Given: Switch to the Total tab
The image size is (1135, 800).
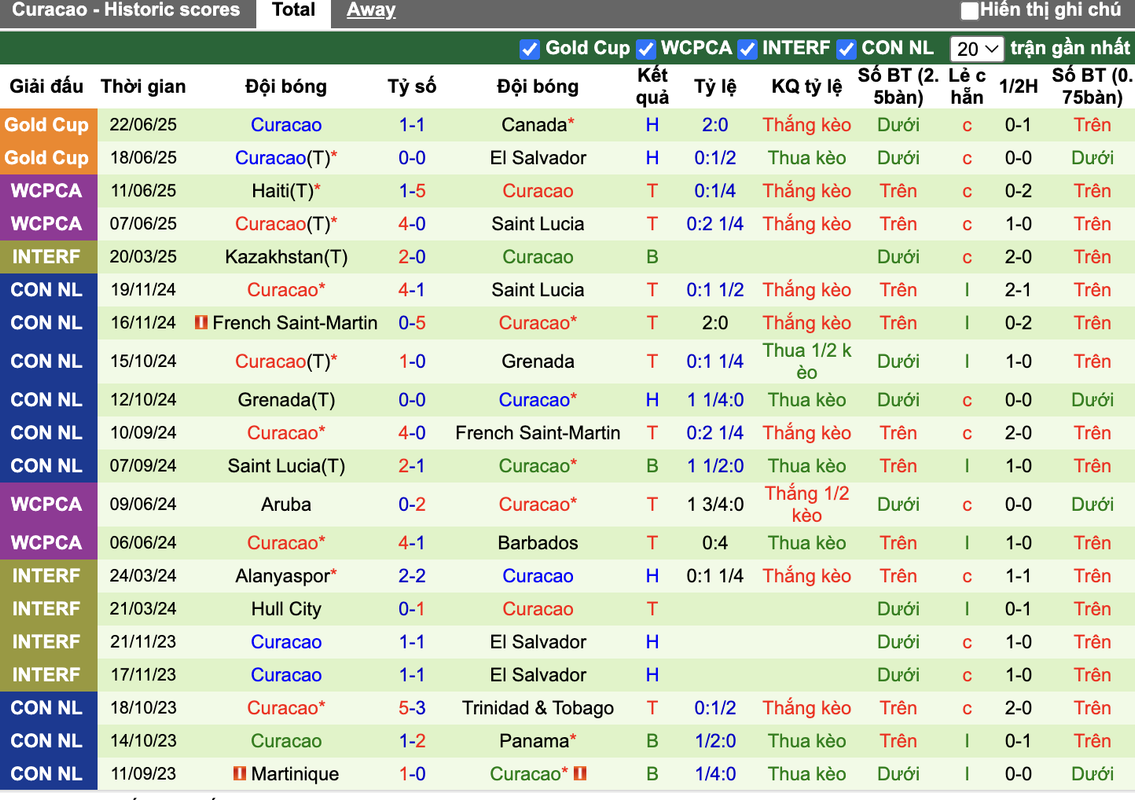Looking at the screenshot, I should coord(293,10).
